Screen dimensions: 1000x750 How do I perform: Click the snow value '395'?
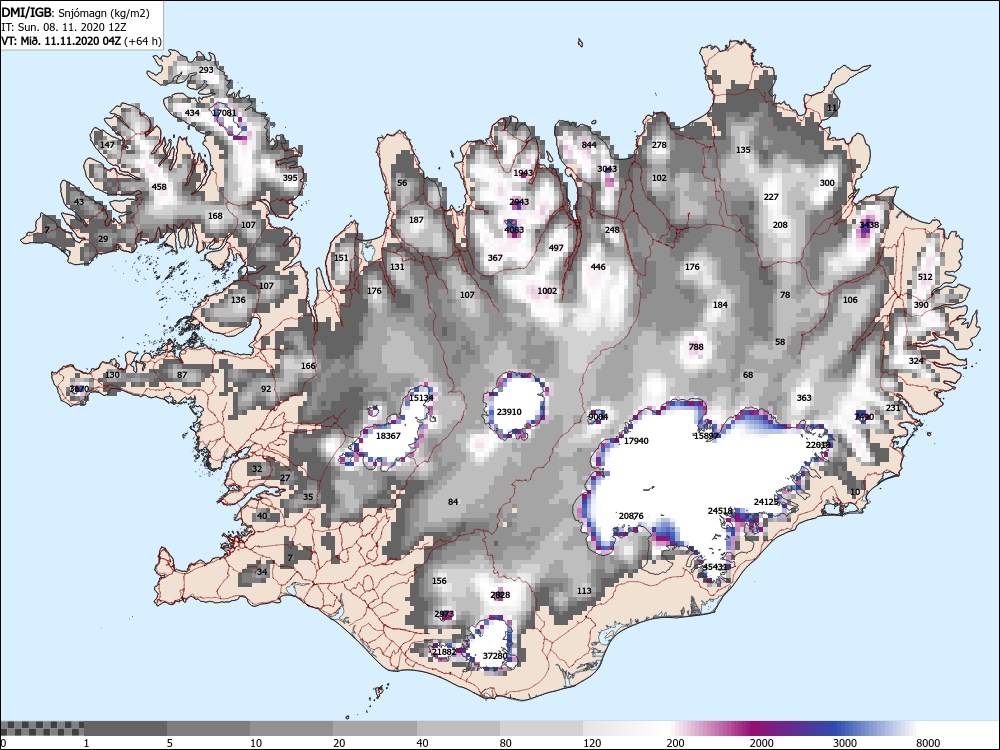[x=290, y=178]
